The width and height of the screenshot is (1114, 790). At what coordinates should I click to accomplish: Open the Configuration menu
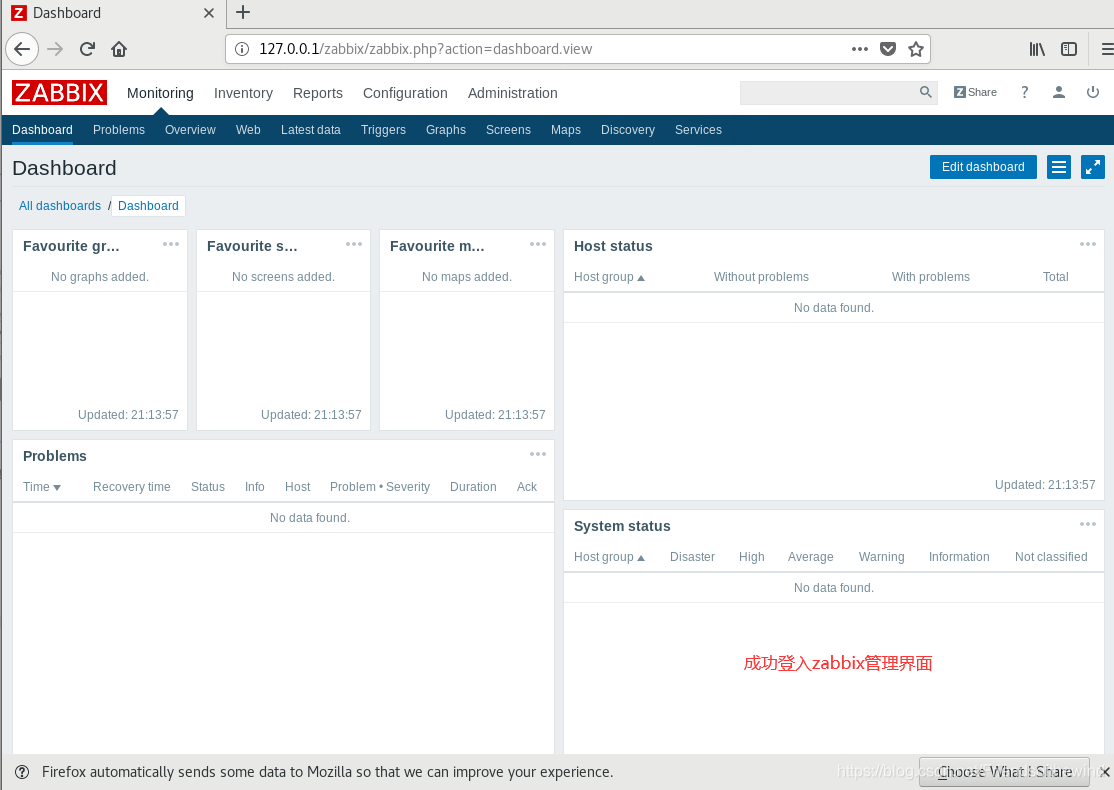click(405, 93)
